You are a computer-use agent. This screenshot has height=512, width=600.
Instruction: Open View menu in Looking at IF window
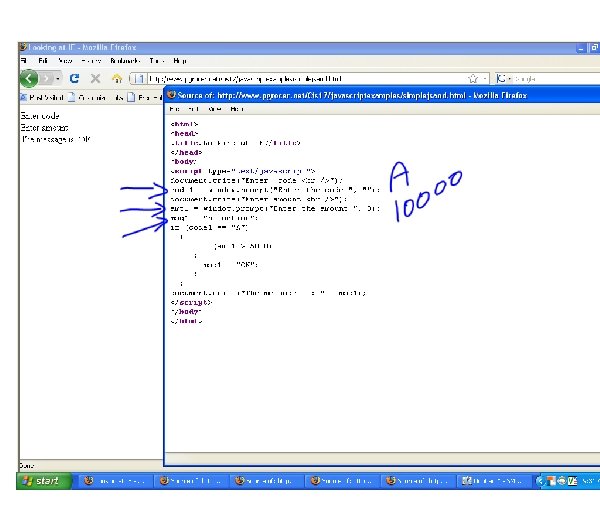[x=65, y=61]
